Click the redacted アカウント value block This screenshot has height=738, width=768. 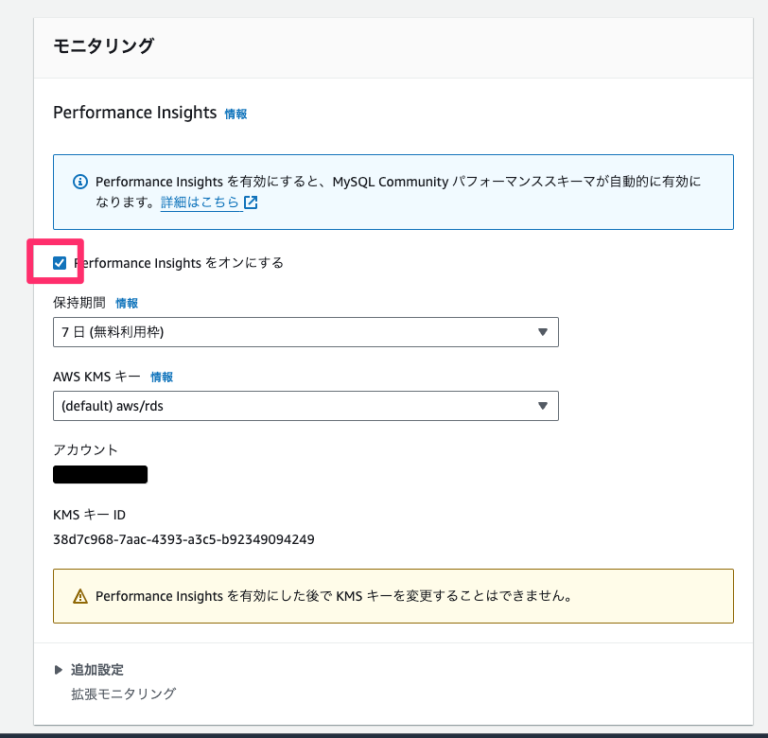point(100,475)
